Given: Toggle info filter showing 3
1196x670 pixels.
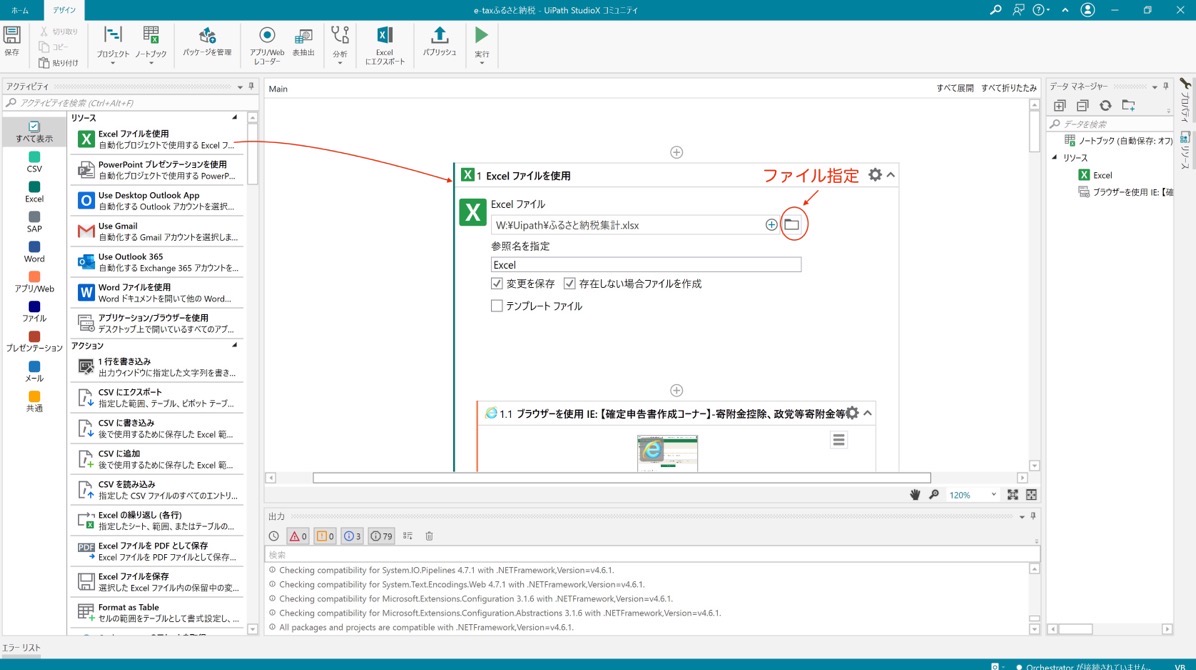Looking at the screenshot, I should 352,536.
